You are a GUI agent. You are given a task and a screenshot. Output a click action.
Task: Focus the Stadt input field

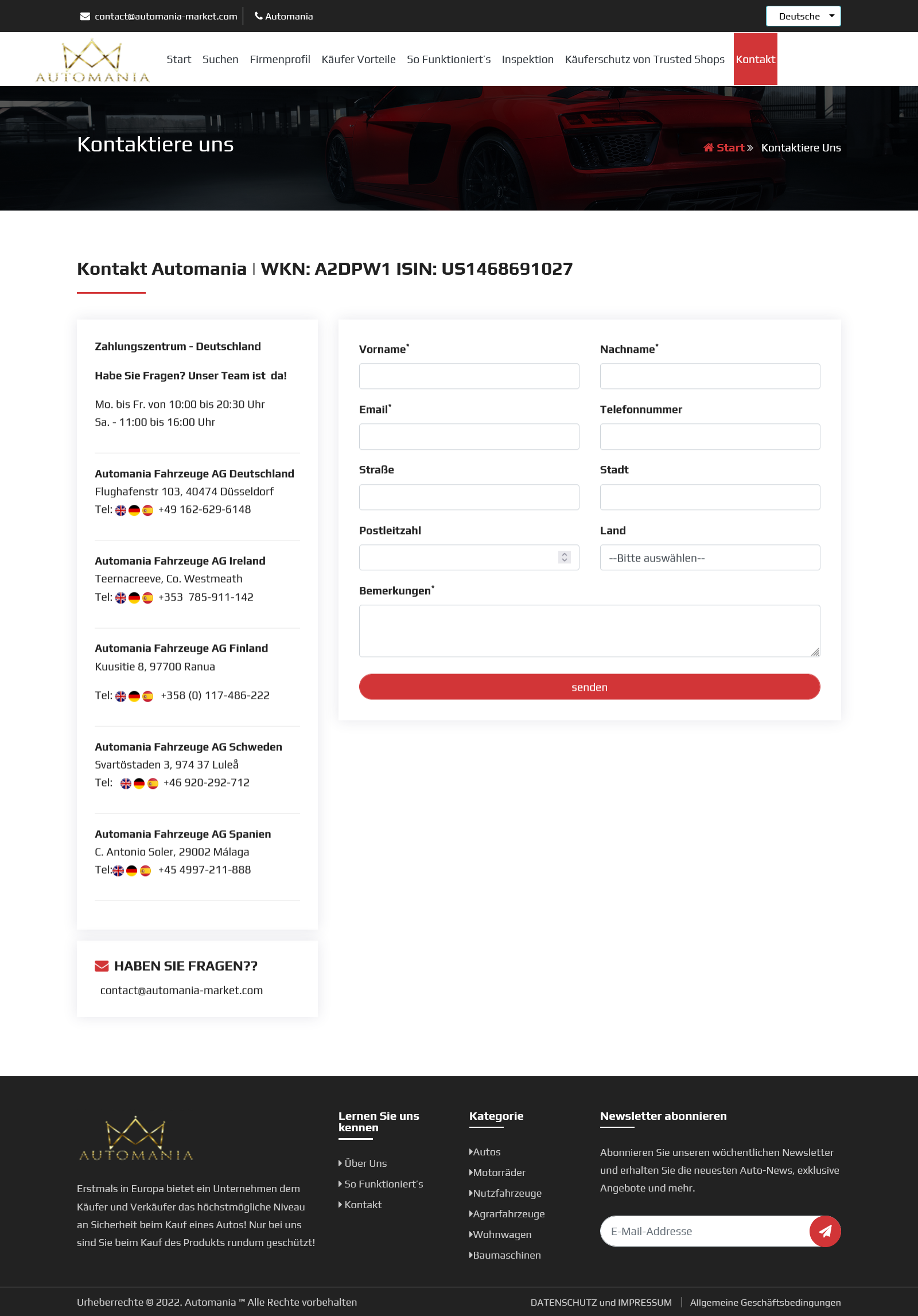(x=710, y=497)
